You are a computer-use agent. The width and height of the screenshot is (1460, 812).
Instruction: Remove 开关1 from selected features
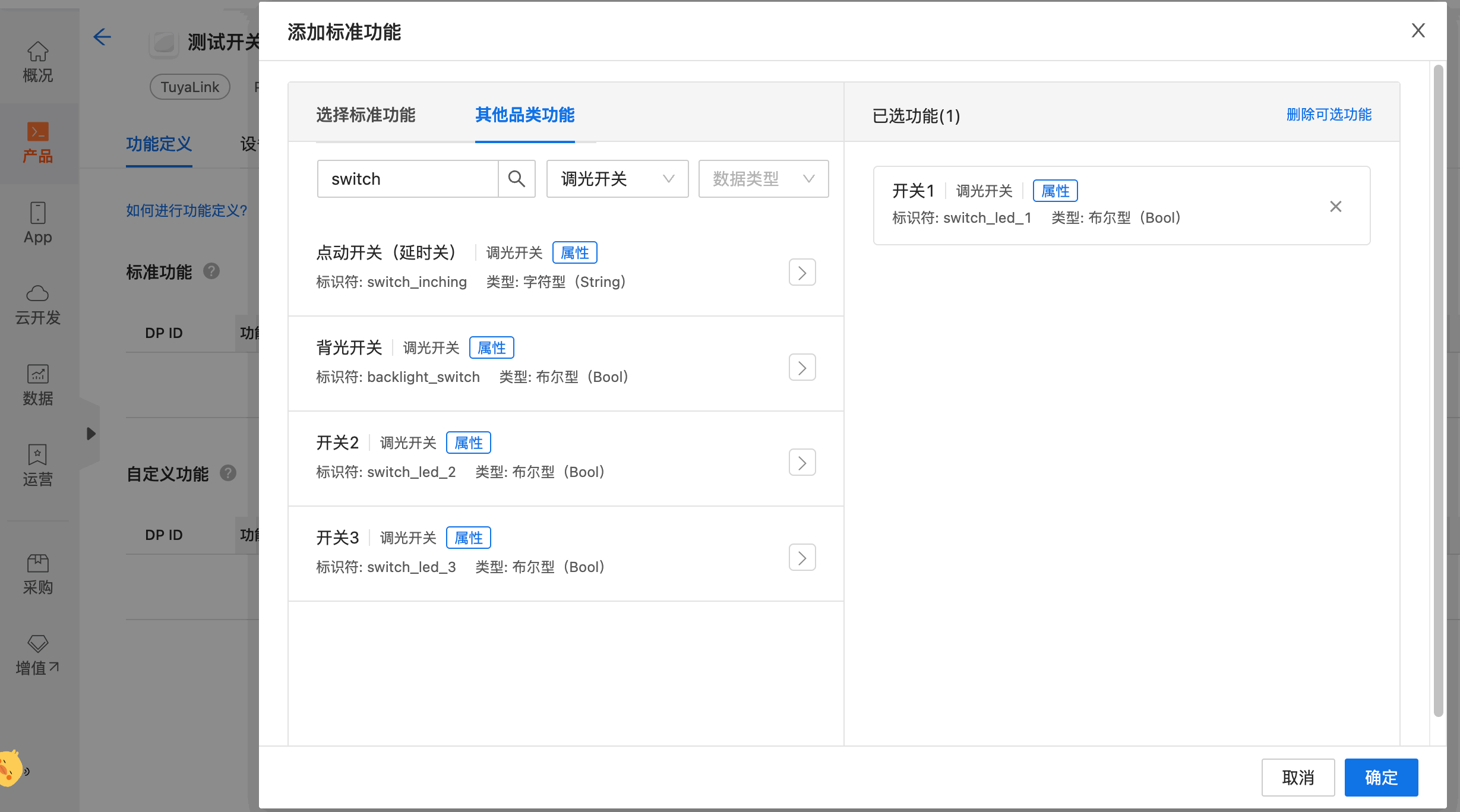click(x=1336, y=206)
